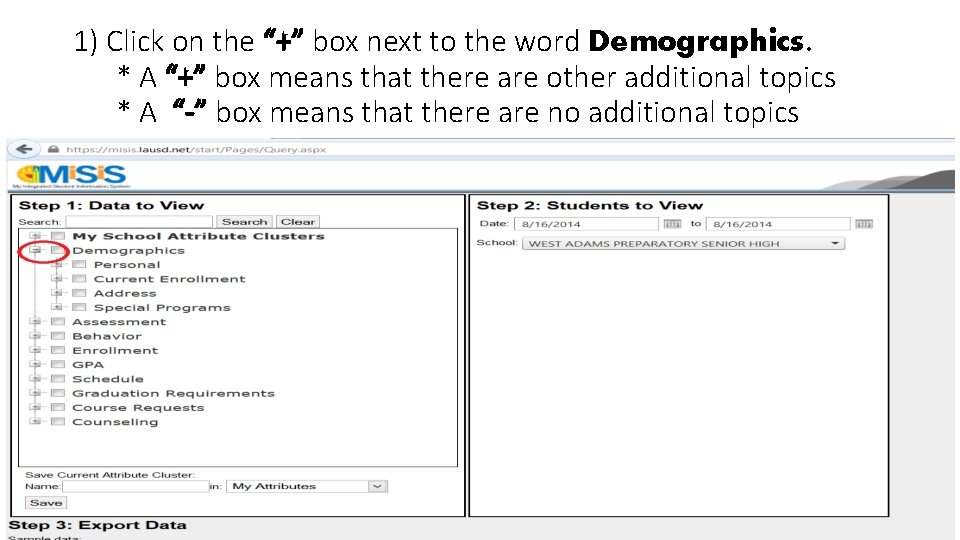Check the GPA checkbox
The width and height of the screenshot is (960, 540).
click(58, 364)
